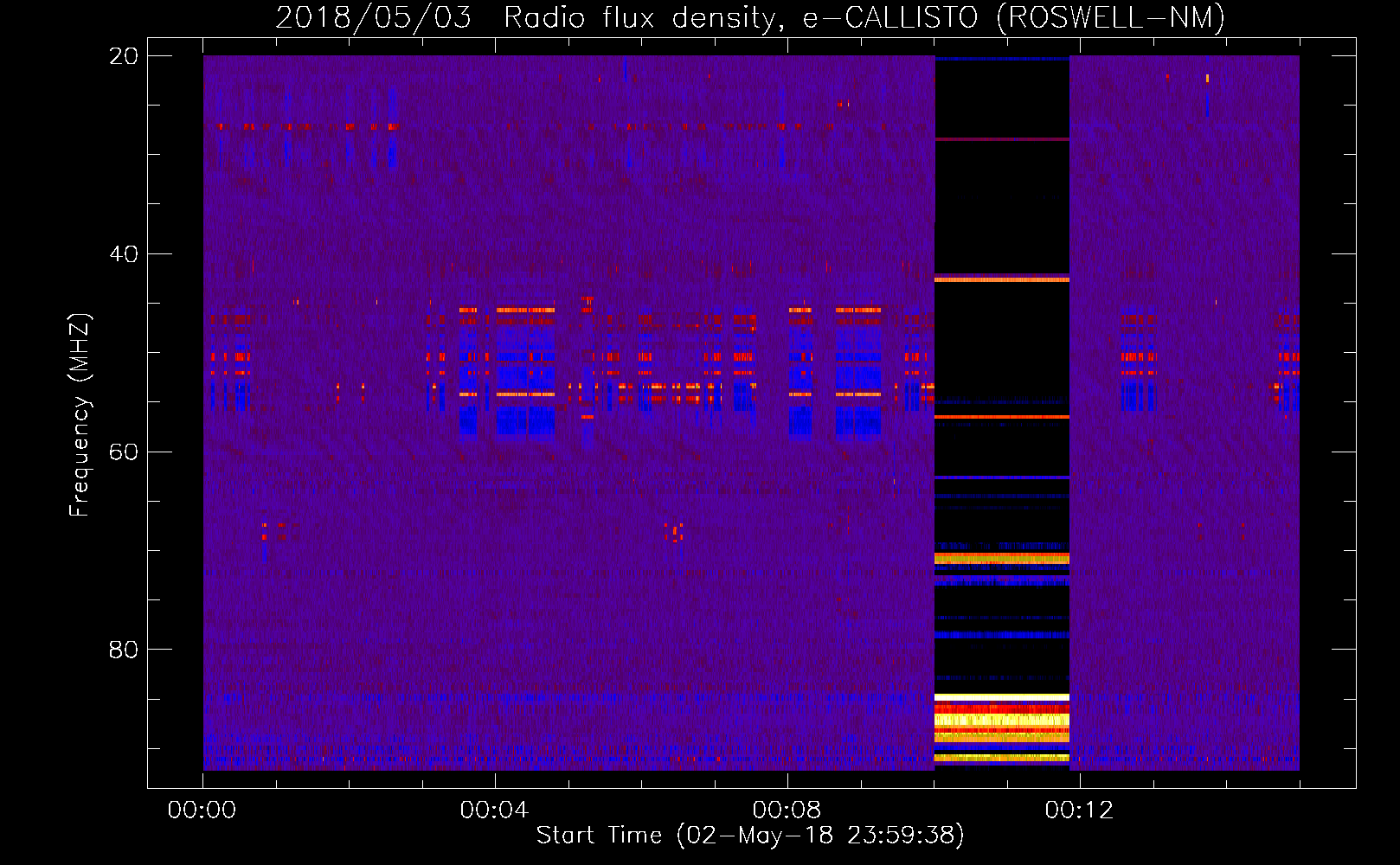This screenshot has height=865, width=1400.
Task: Click the x-axis time label '00:00'
Action: pos(202,810)
